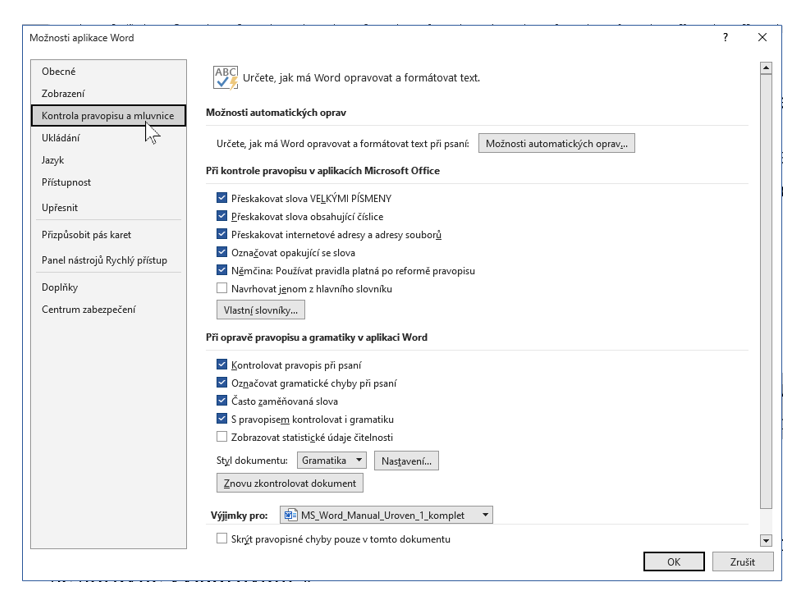Click Možnosti automatických oprav button
Image resolution: width=799 pixels, height=597 pixels.
[x=556, y=144]
